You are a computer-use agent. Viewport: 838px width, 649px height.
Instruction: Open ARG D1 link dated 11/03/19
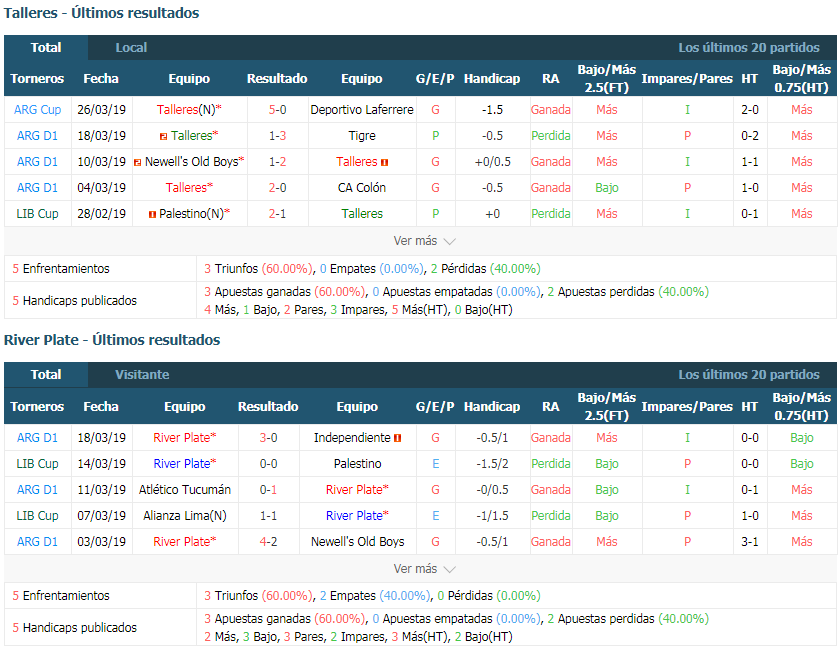37,490
